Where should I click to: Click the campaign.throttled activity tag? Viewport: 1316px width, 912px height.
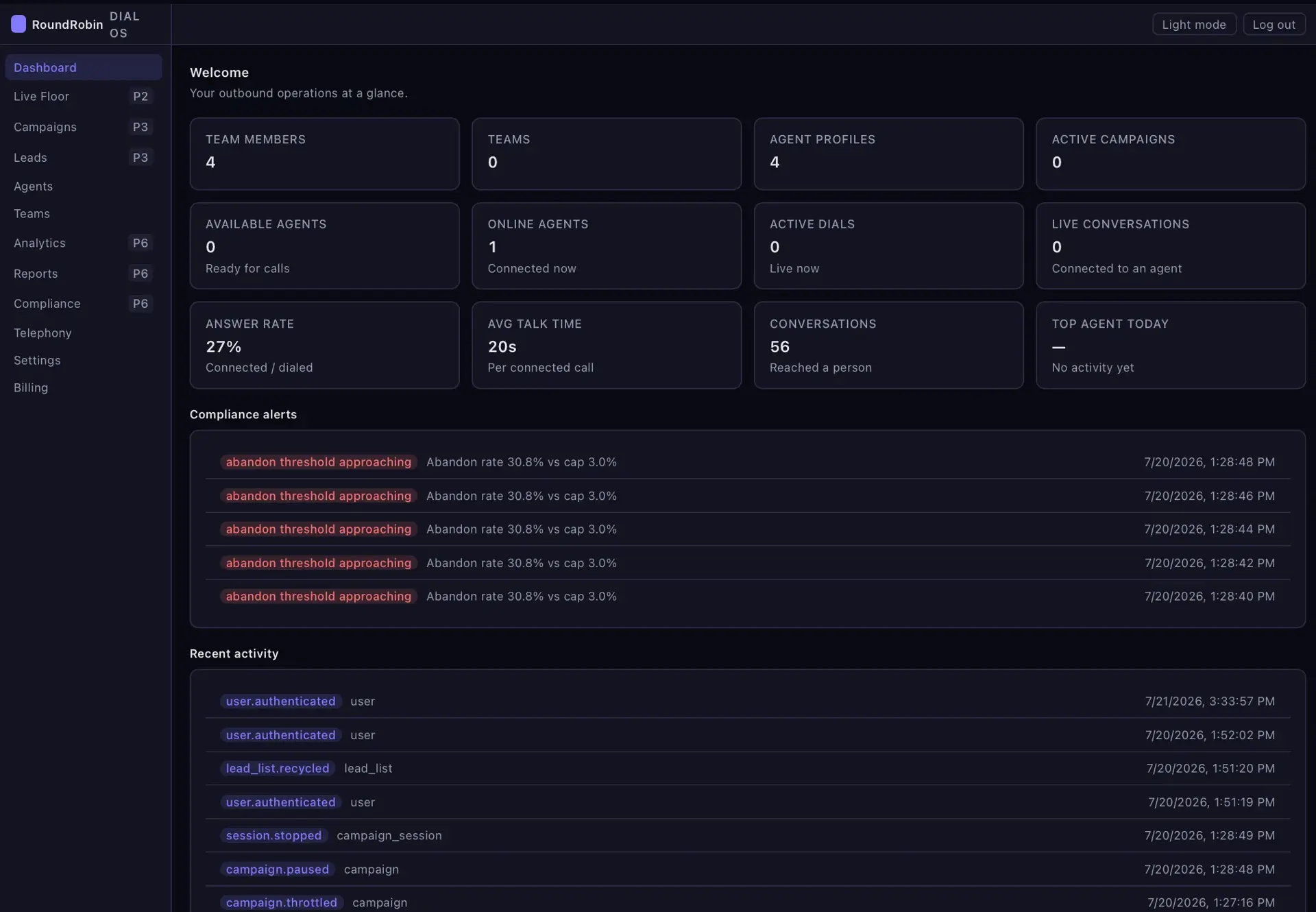click(x=282, y=902)
